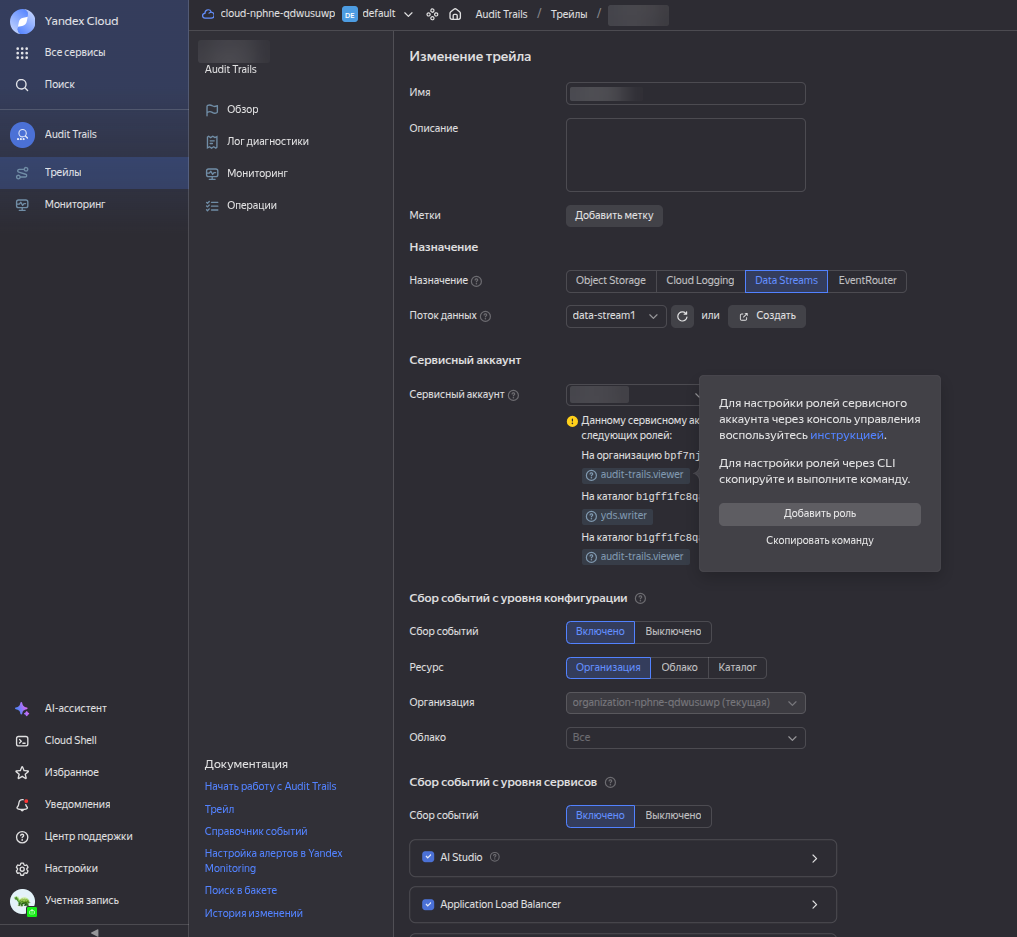Click the resource hierarchy icon in breadcrumb
Screen dimensions: 1017x937
[432, 14]
